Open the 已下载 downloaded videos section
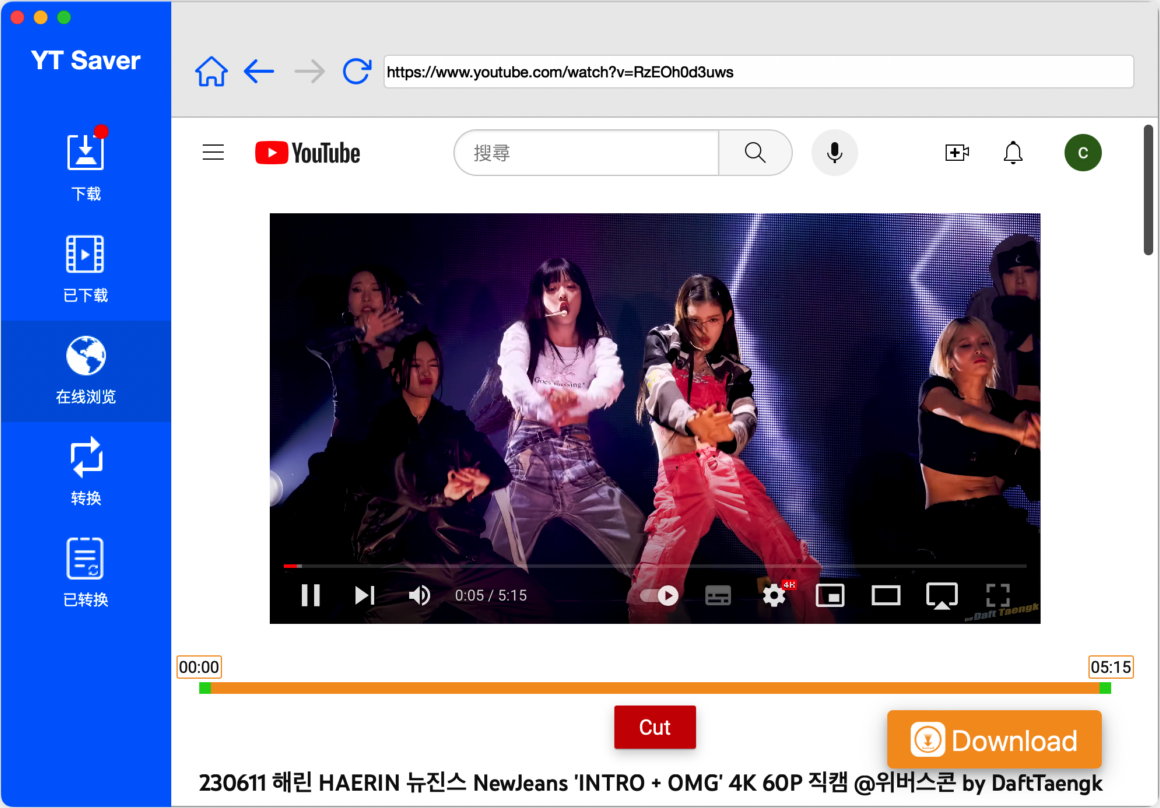The image size is (1160, 808). (x=86, y=269)
